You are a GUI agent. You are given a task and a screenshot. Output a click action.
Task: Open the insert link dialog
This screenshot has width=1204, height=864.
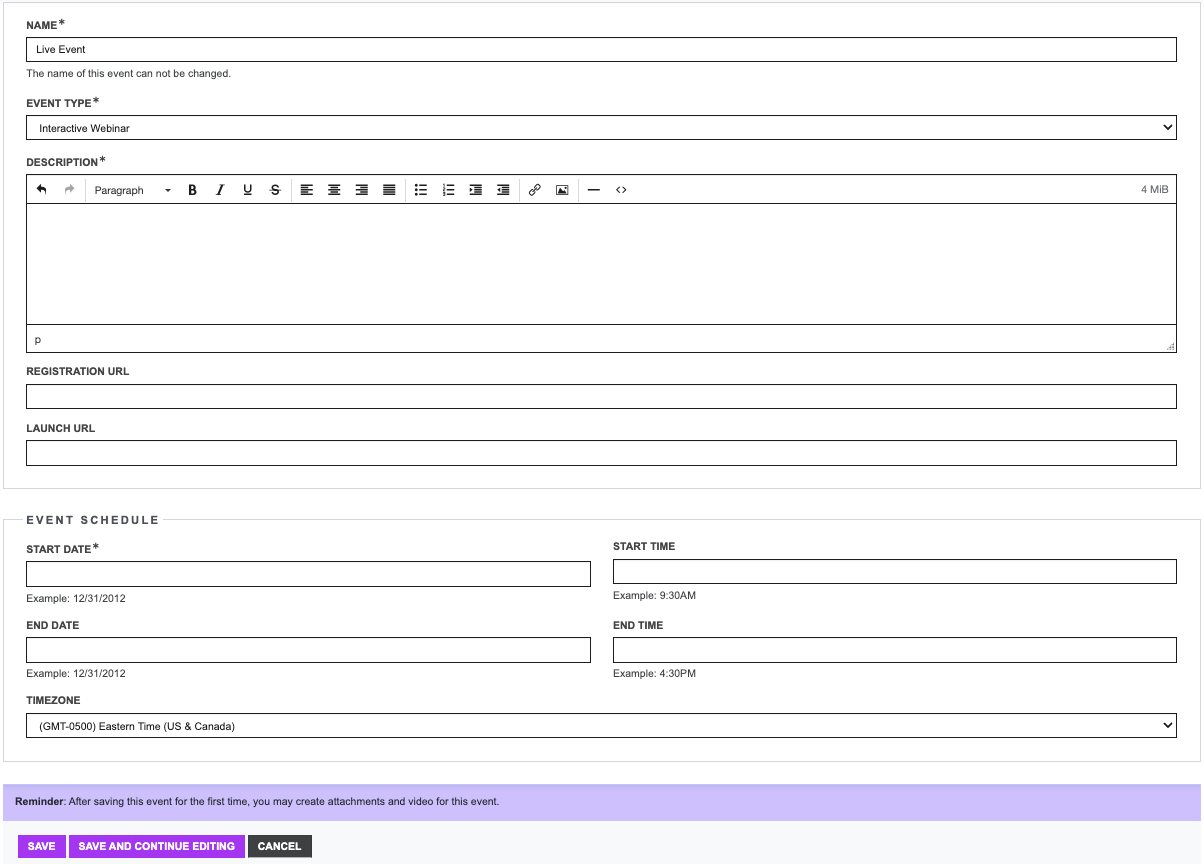point(534,190)
